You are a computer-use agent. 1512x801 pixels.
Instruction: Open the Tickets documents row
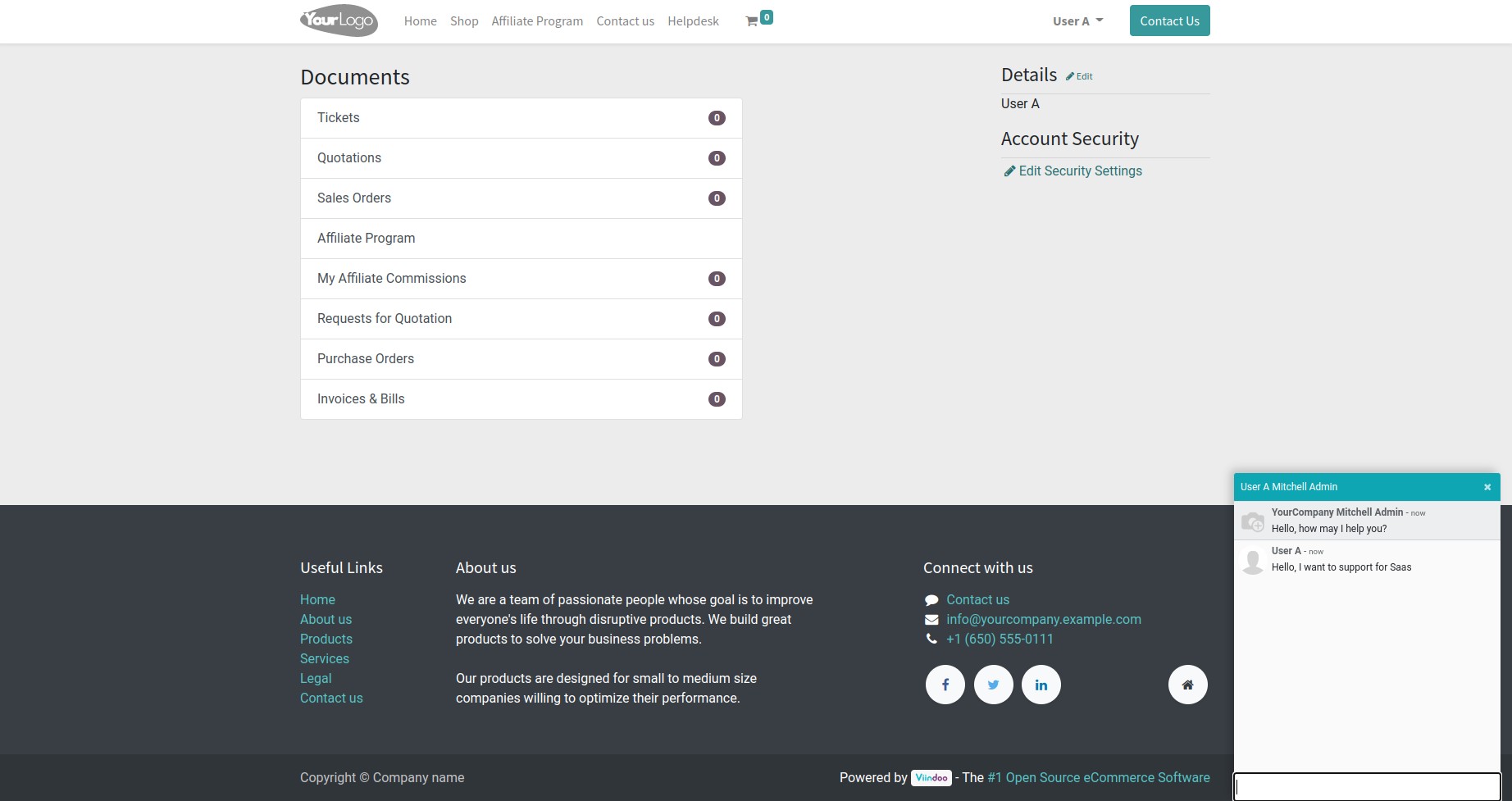[521, 118]
